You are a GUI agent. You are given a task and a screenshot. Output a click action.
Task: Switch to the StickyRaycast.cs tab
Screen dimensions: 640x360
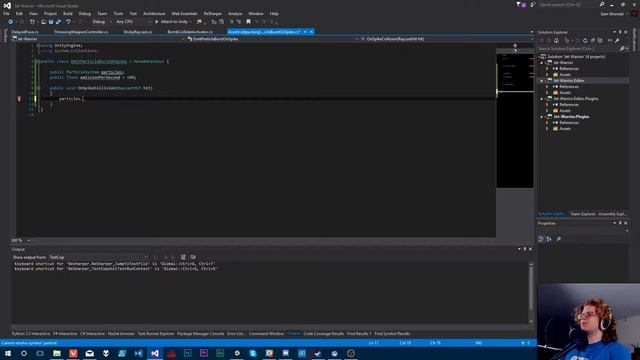point(138,32)
